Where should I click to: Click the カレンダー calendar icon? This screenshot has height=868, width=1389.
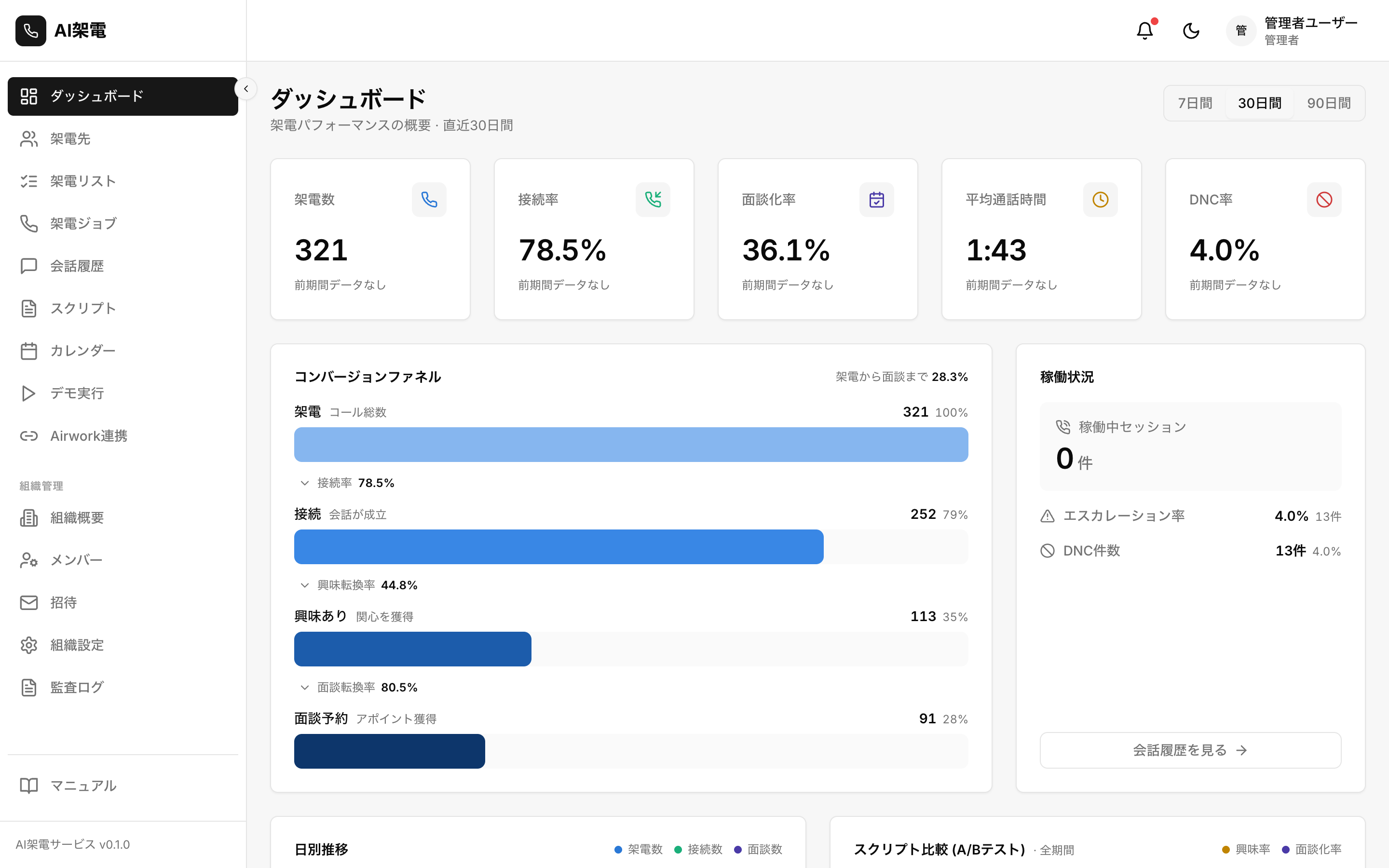(x=29, y=351)
